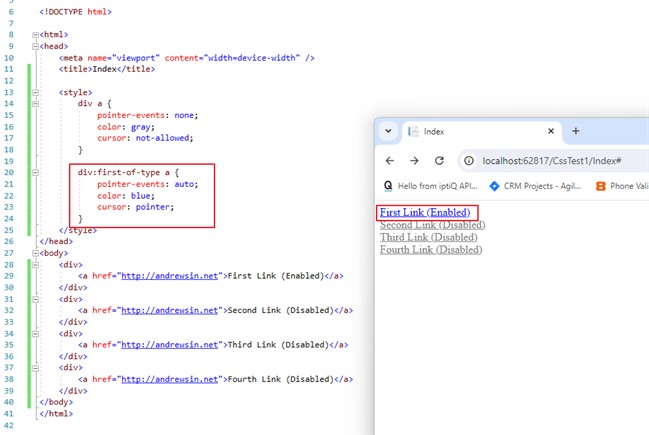Collapse the div:first-of-type CSS rule
This screenshot has width=649, height=435.
[x=36, y=173]
